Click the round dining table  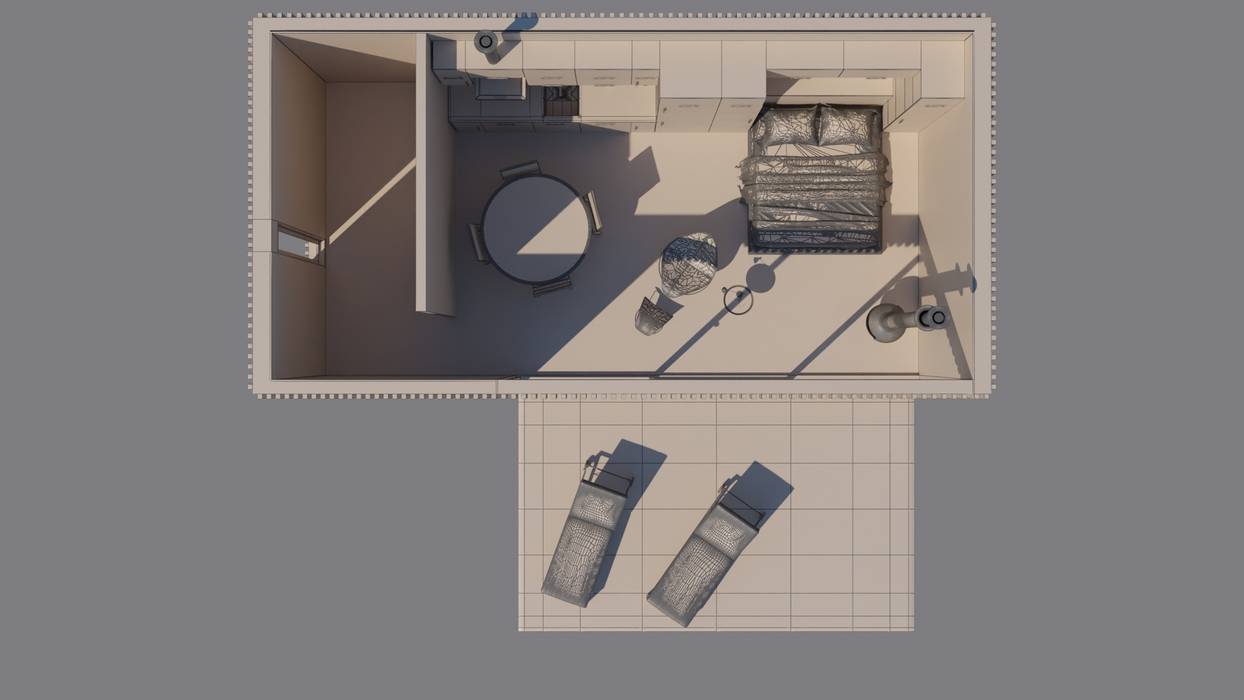(x=535, y=228)
